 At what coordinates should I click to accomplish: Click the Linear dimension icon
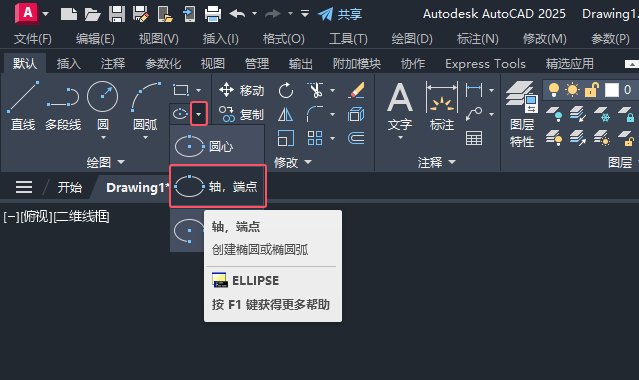click(x=474, y=90)
